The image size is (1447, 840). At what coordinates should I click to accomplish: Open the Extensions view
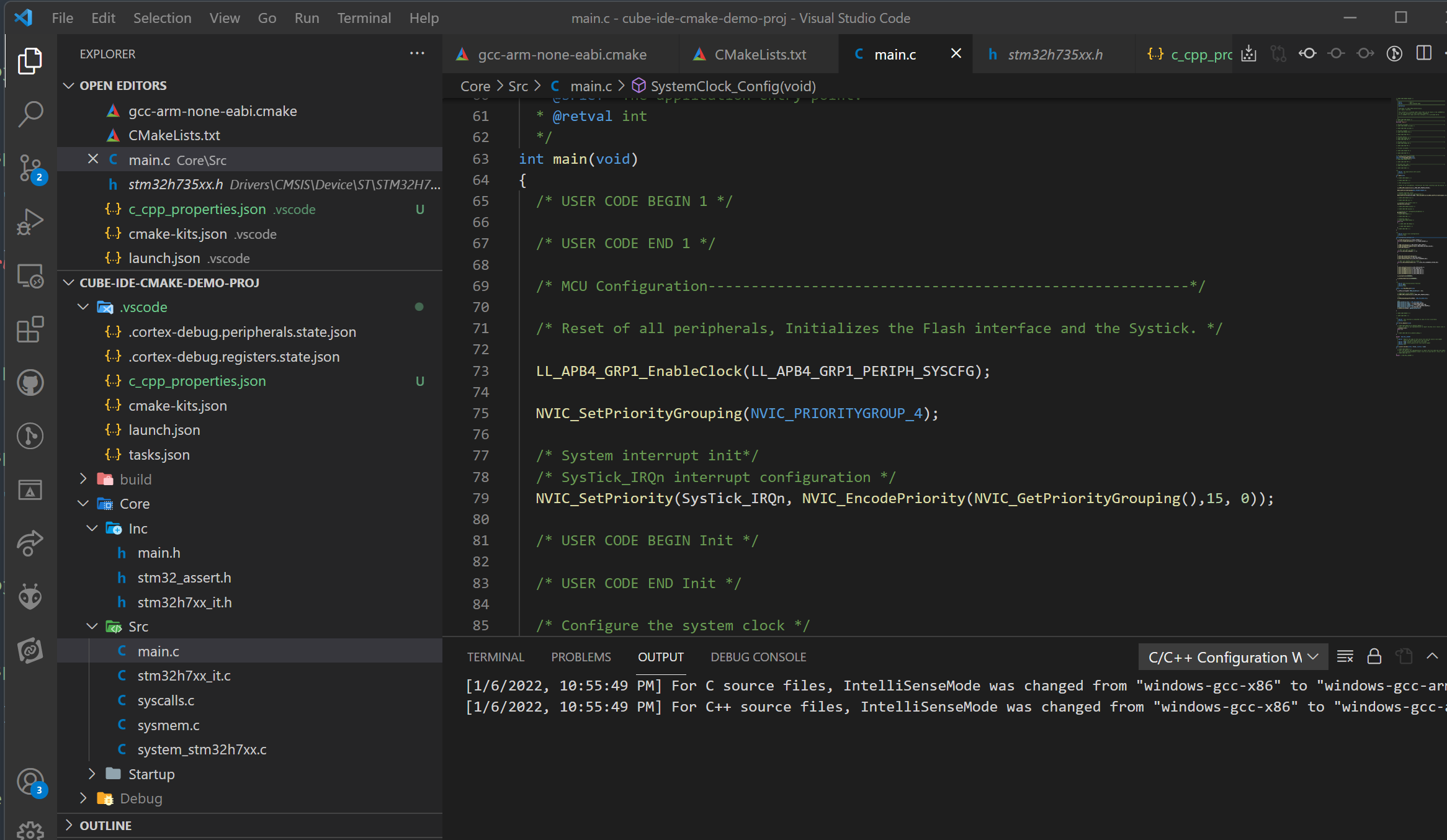coord(30,329)
